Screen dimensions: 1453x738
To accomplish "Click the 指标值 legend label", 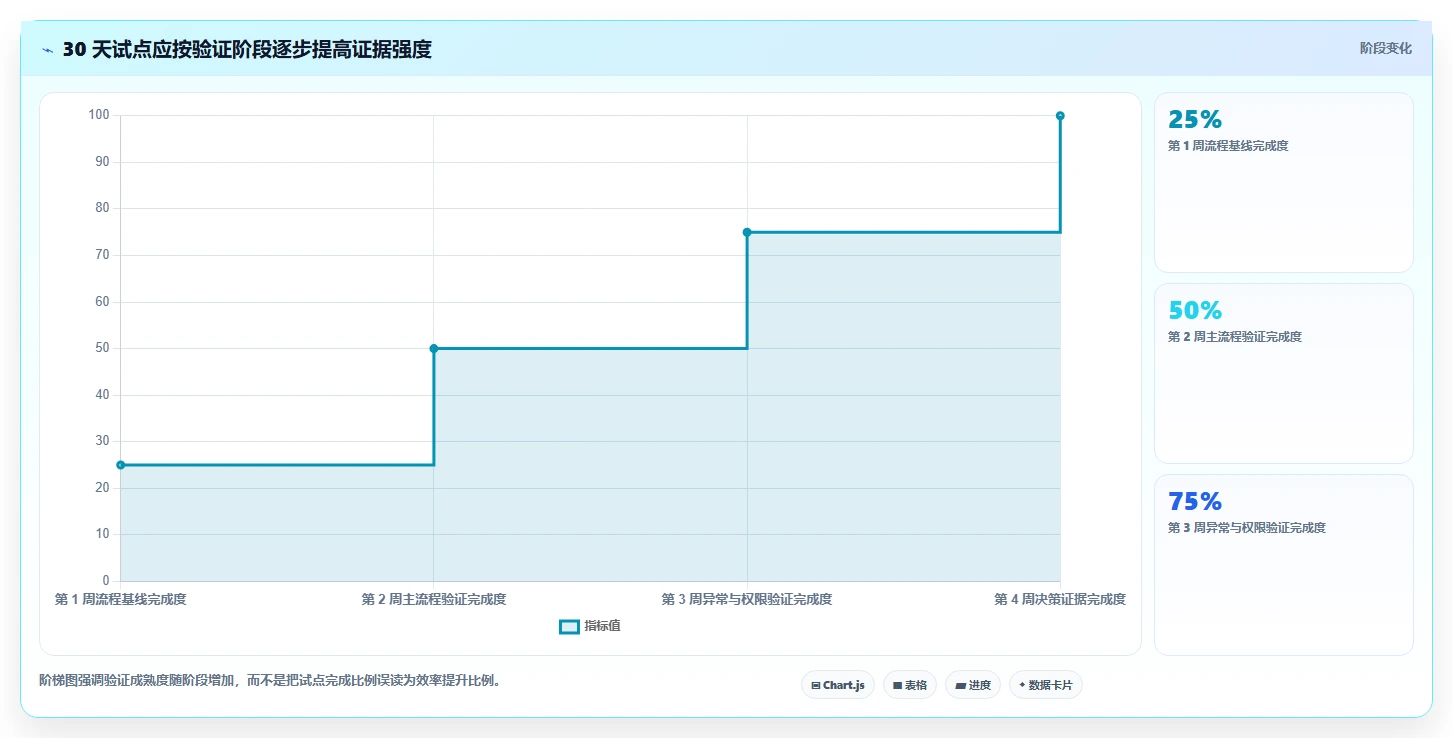I will [x=602, y=626].
